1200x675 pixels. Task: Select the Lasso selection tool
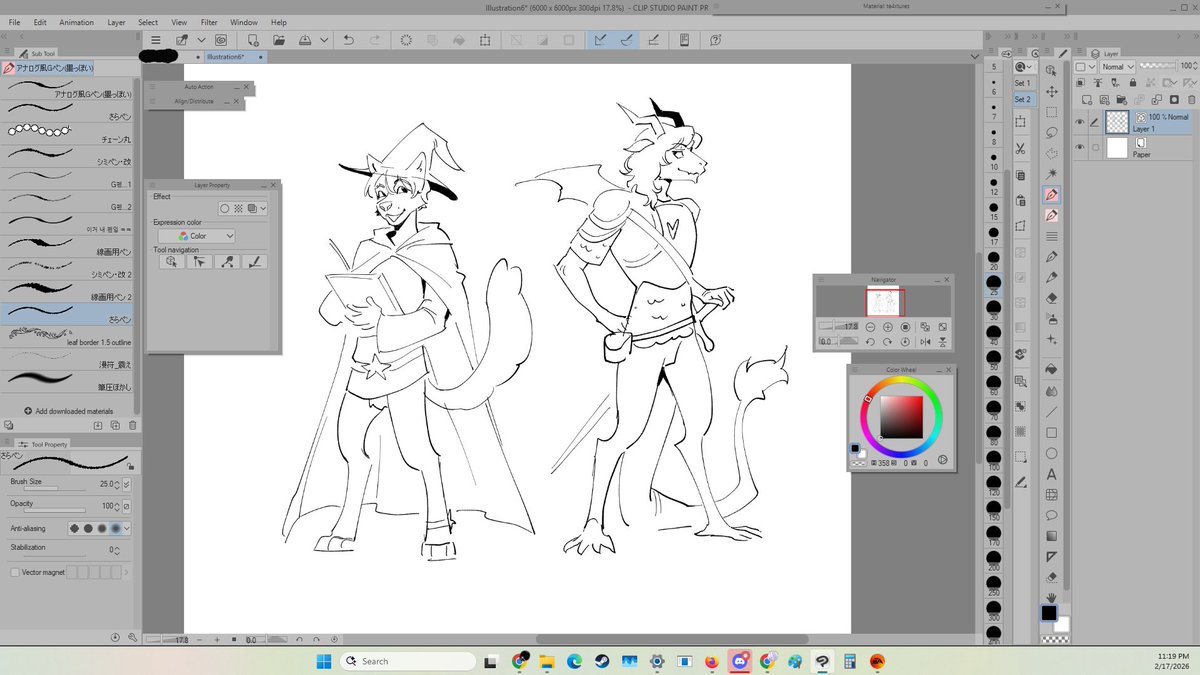[x=1051, y=132]
